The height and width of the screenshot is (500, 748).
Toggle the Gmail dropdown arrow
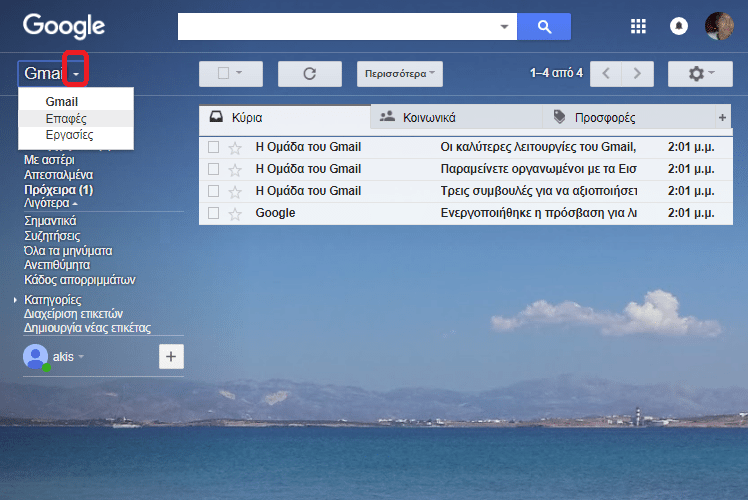pos(76,74)
